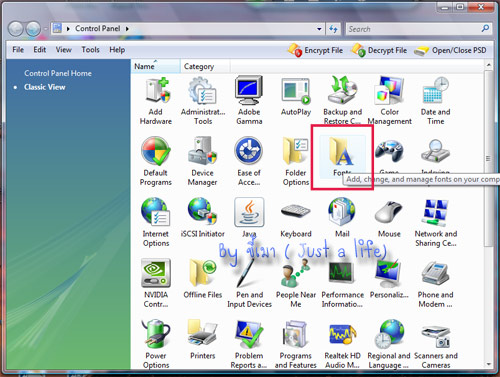Launch Adobe Gamma
The width and height of the screenshot is (500, 377).
pyautogui.click(x=249, y=101)
